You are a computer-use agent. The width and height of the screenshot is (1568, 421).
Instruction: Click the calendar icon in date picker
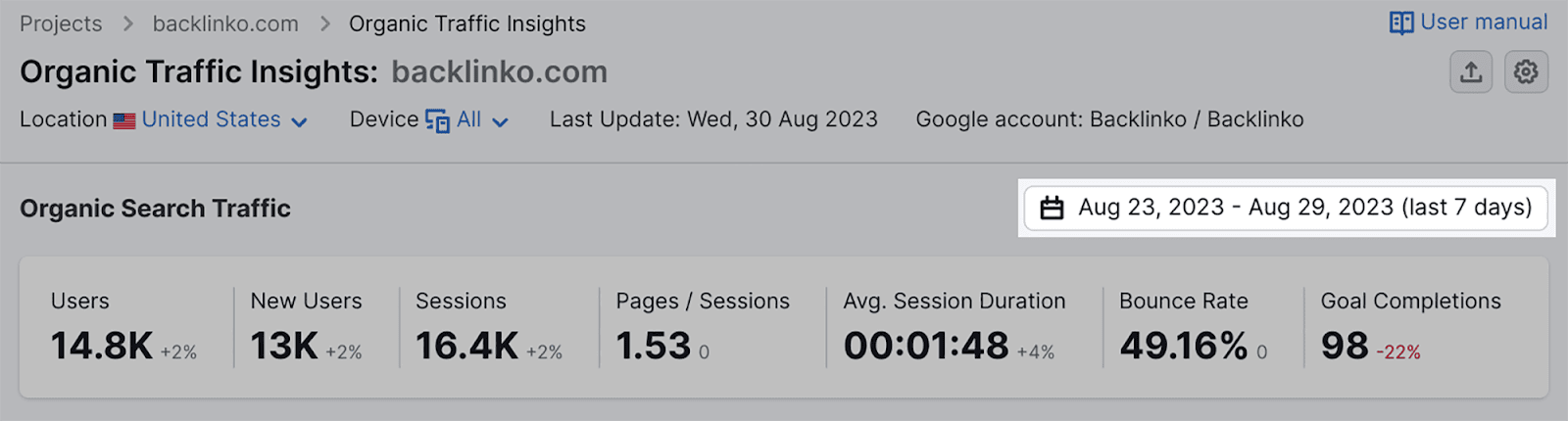click(1052, 208)
